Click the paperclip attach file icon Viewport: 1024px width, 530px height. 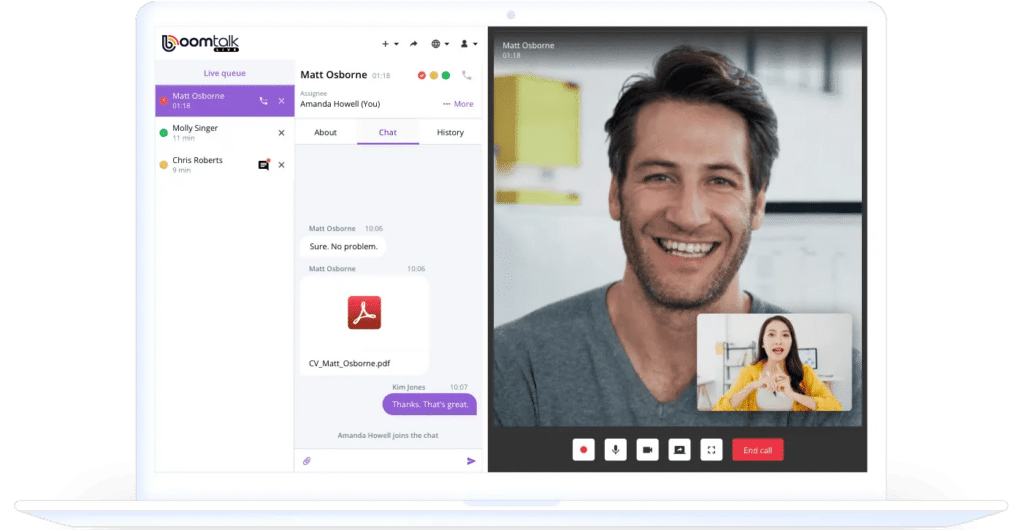pos(307,461)
